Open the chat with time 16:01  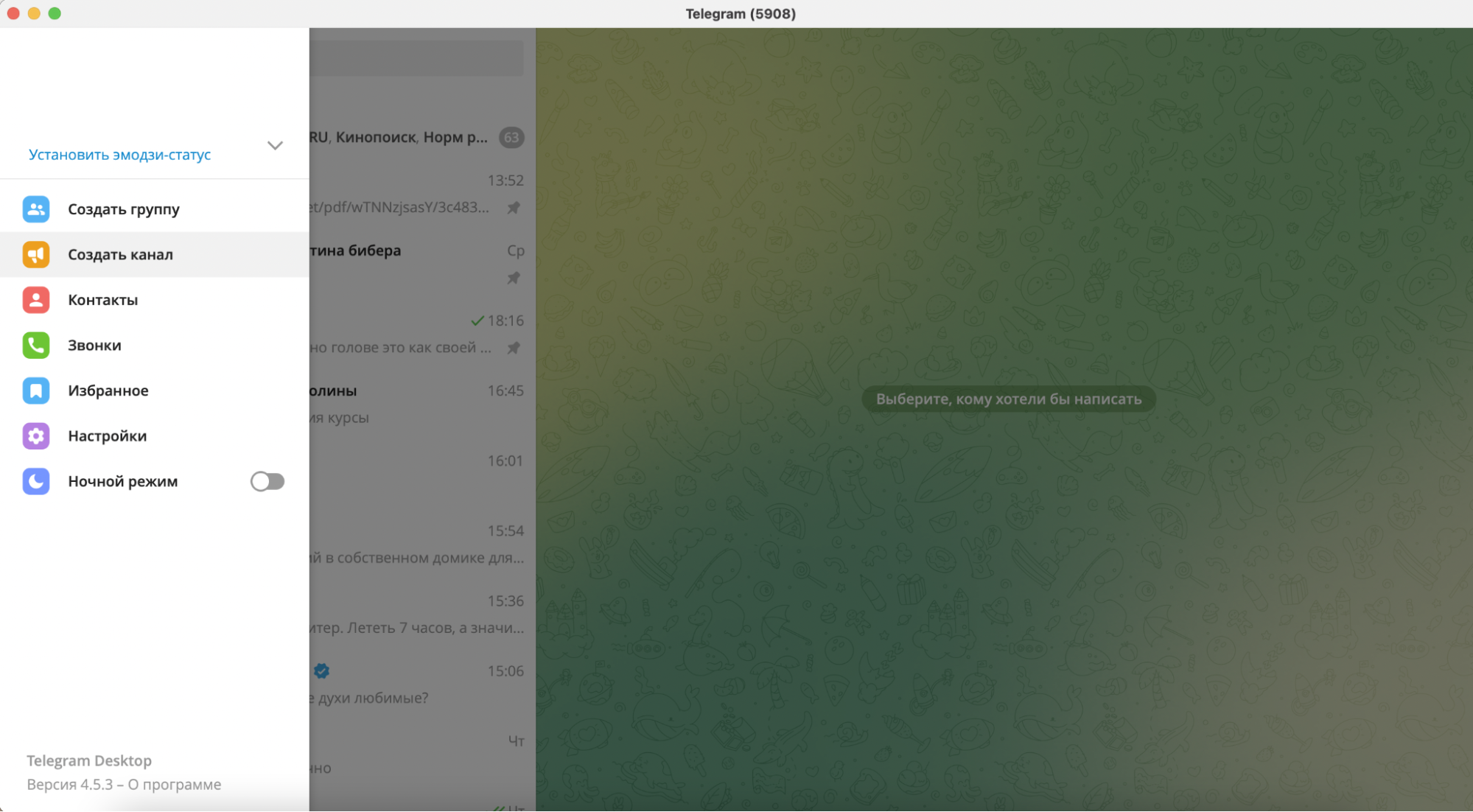(422, 474)
